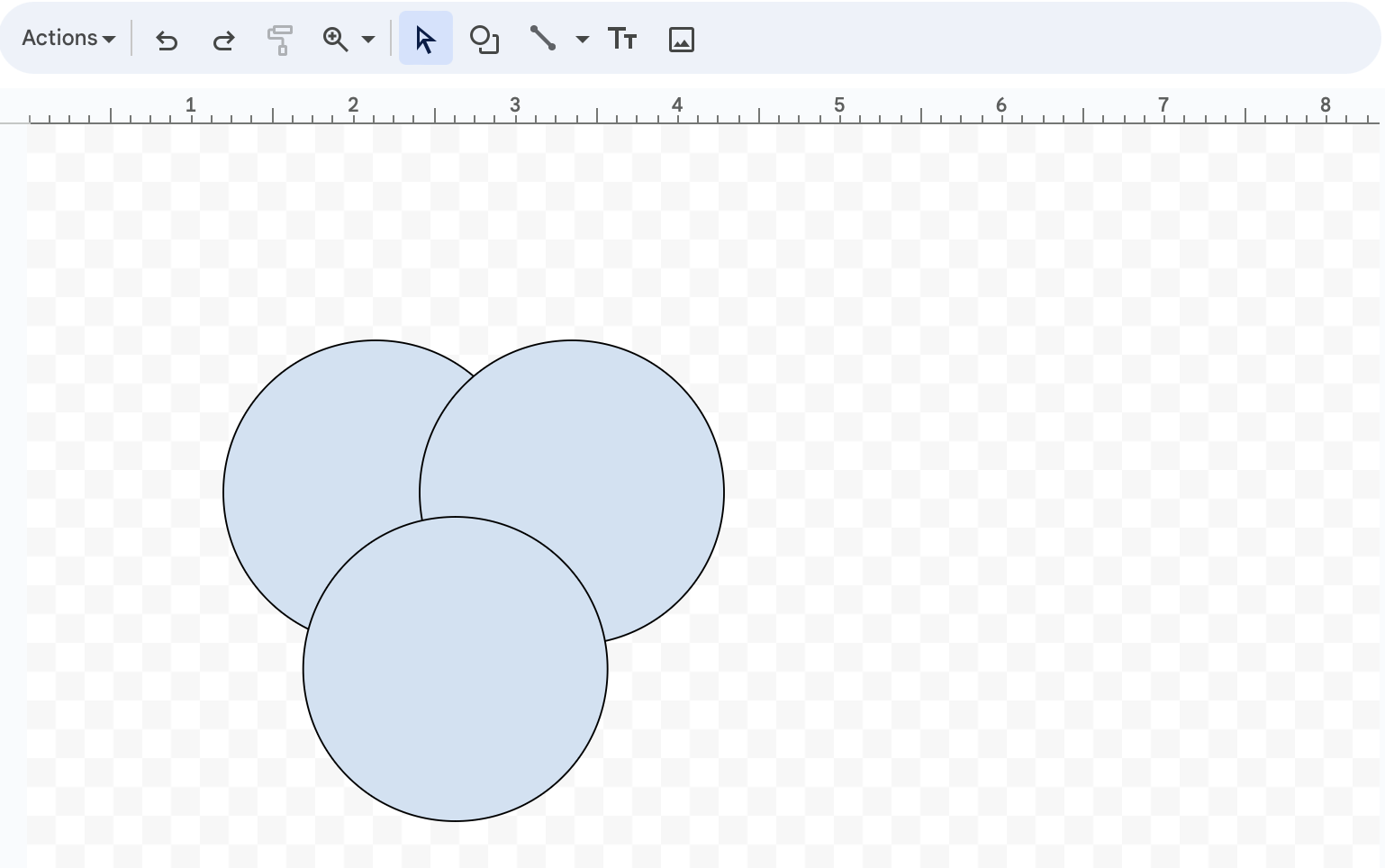Activate the Select cursor tool
The image size is (1385, 868).
pos(425,39)
